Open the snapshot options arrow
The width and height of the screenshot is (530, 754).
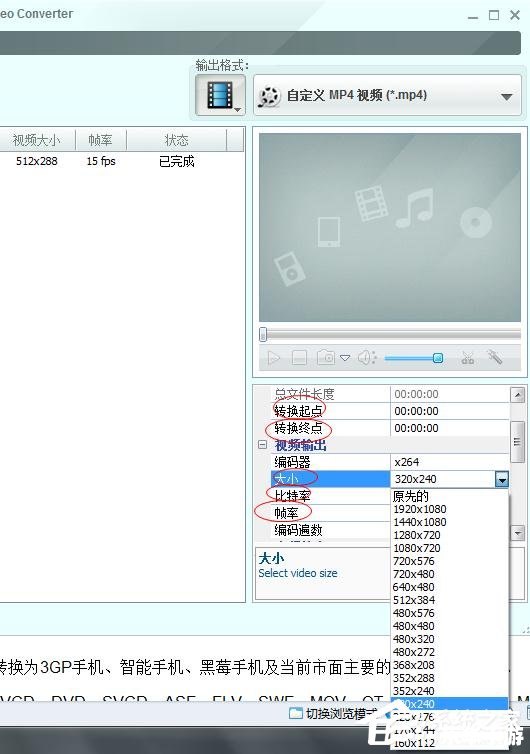point(345,358)
